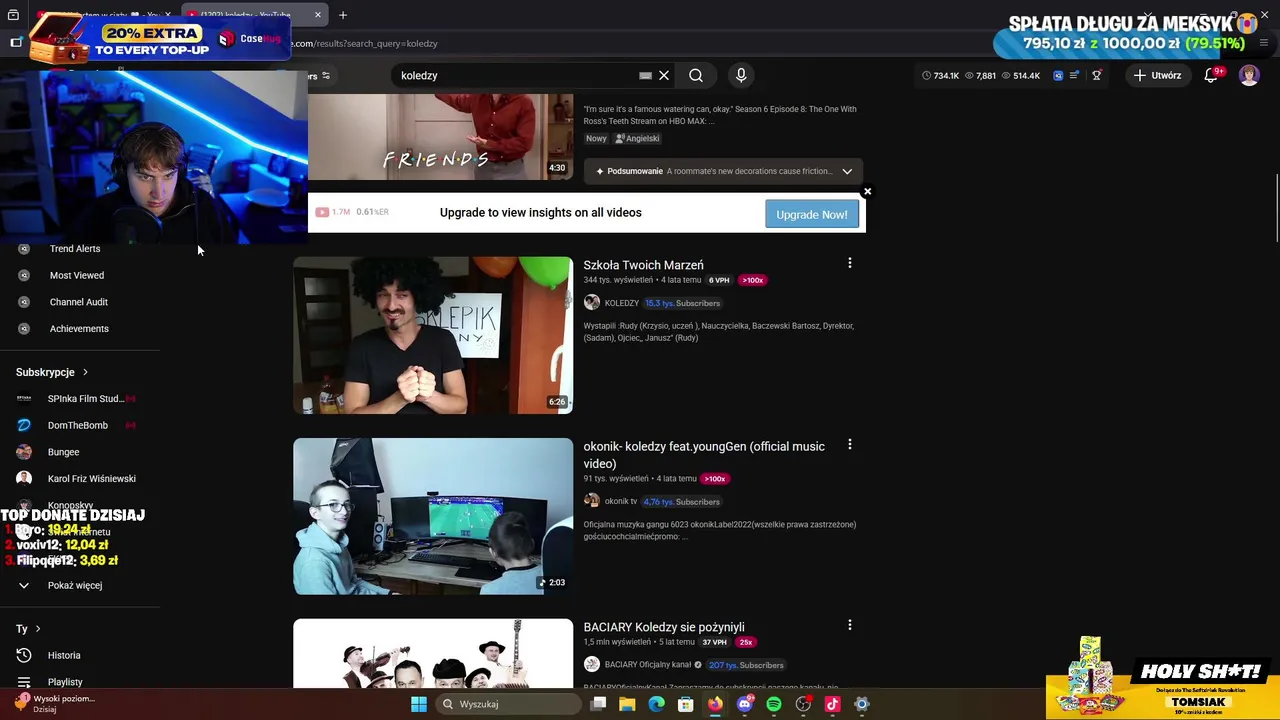This screenshot has height=720, width=1280.
Task: Open Karol Friz Wiśniewski subscription
Action: point(92,478)
